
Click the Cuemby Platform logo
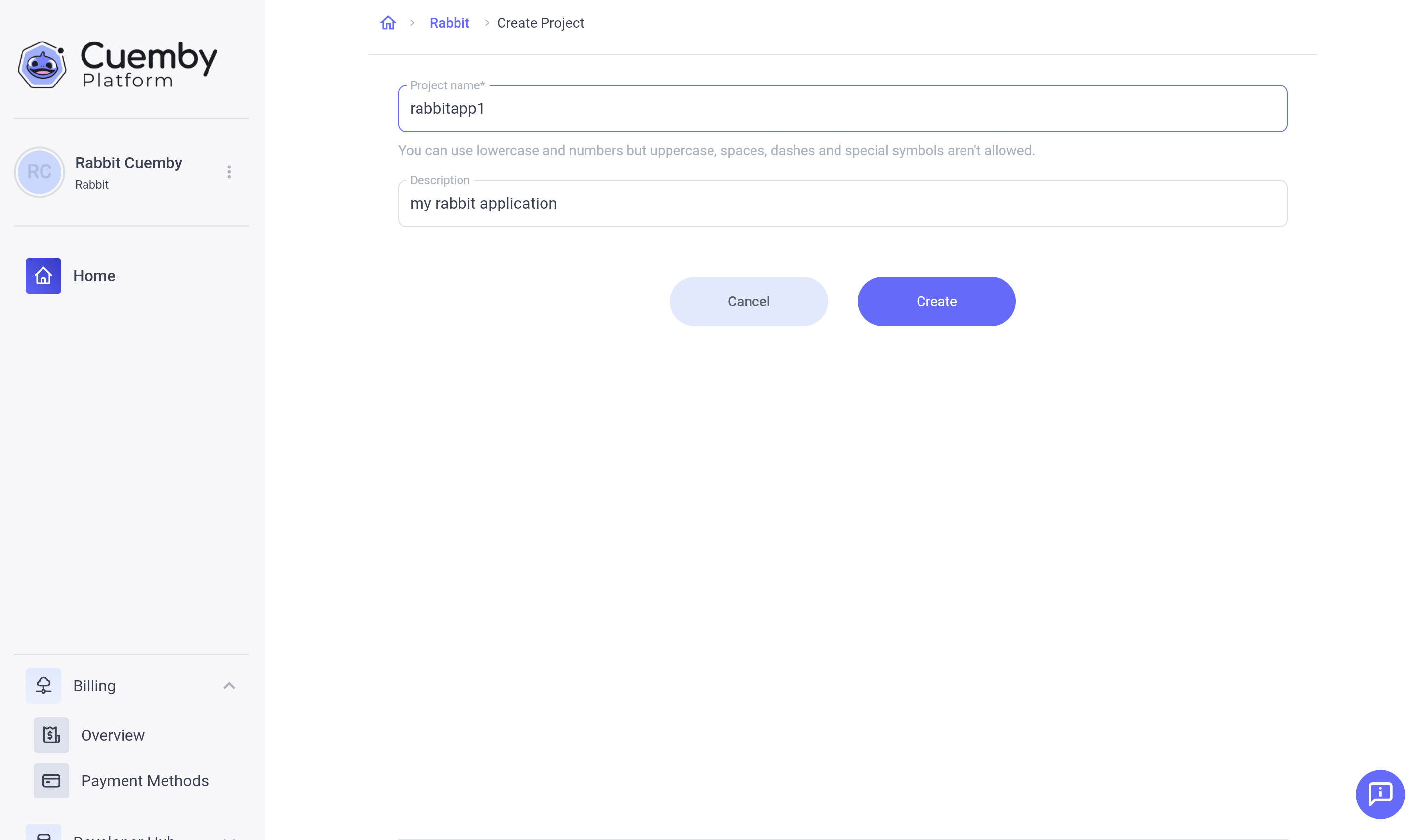pyautogui.click(x=118, y=64)
